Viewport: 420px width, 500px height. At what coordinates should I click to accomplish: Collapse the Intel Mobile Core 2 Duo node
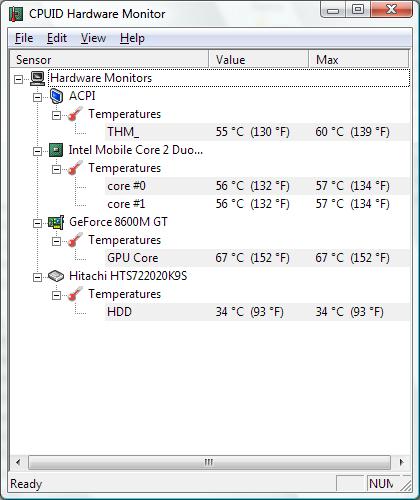pyautogui.click(x=37, y=151)
